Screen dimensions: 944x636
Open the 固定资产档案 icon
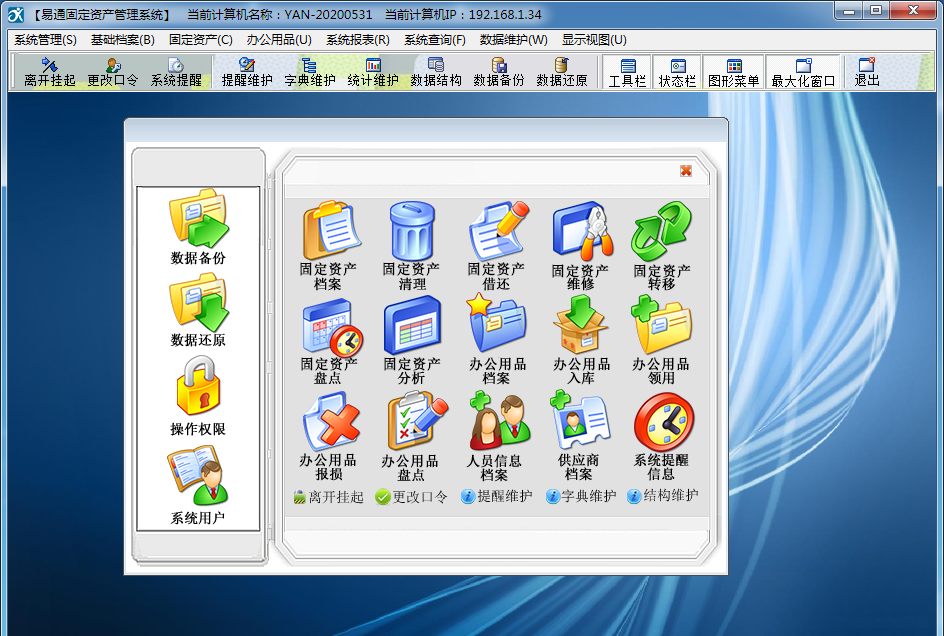click(328, 246)
